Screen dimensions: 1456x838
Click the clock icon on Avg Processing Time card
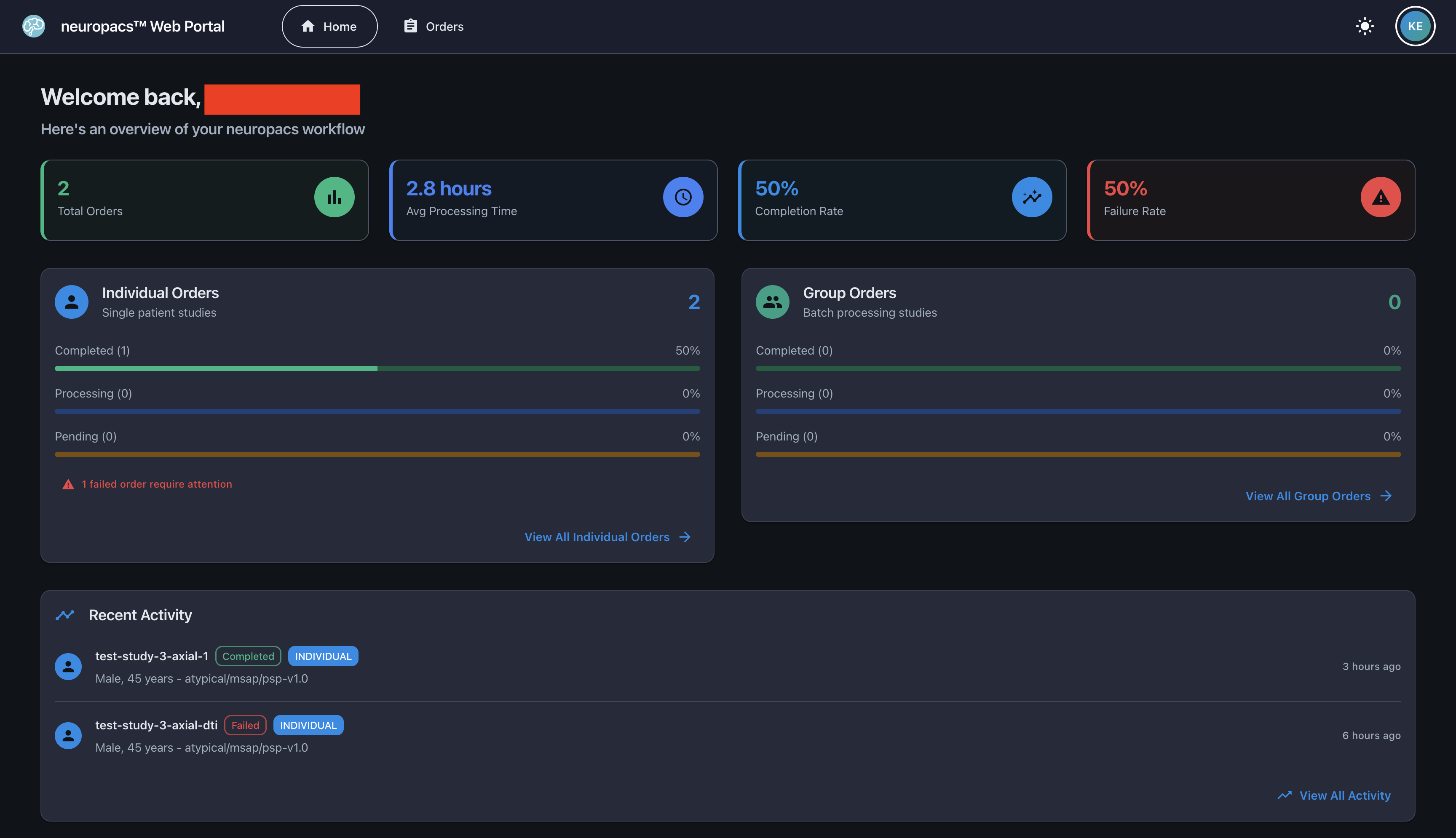click(x=683, y=197)
